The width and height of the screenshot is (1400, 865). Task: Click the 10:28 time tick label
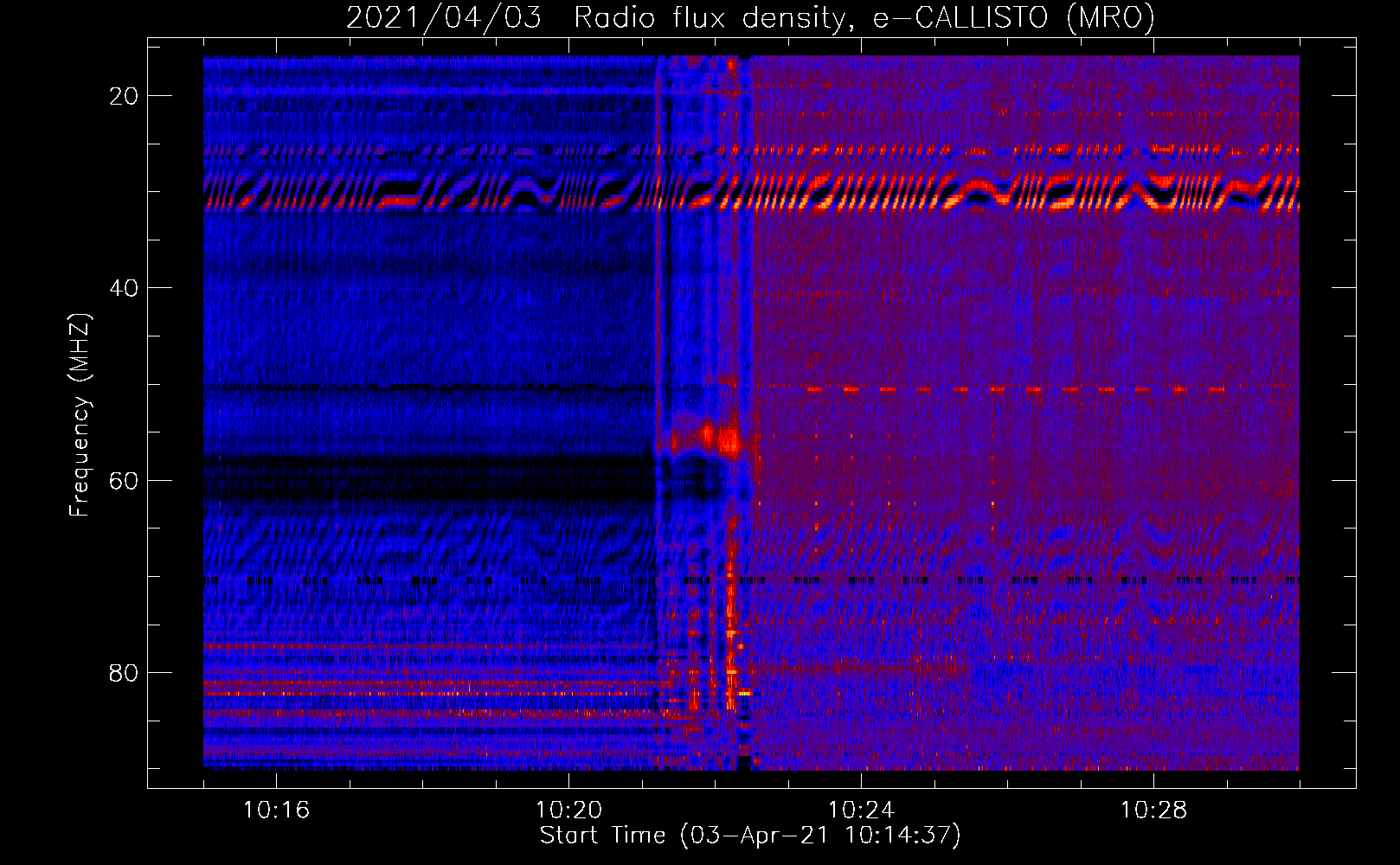tap(1153, 811)
